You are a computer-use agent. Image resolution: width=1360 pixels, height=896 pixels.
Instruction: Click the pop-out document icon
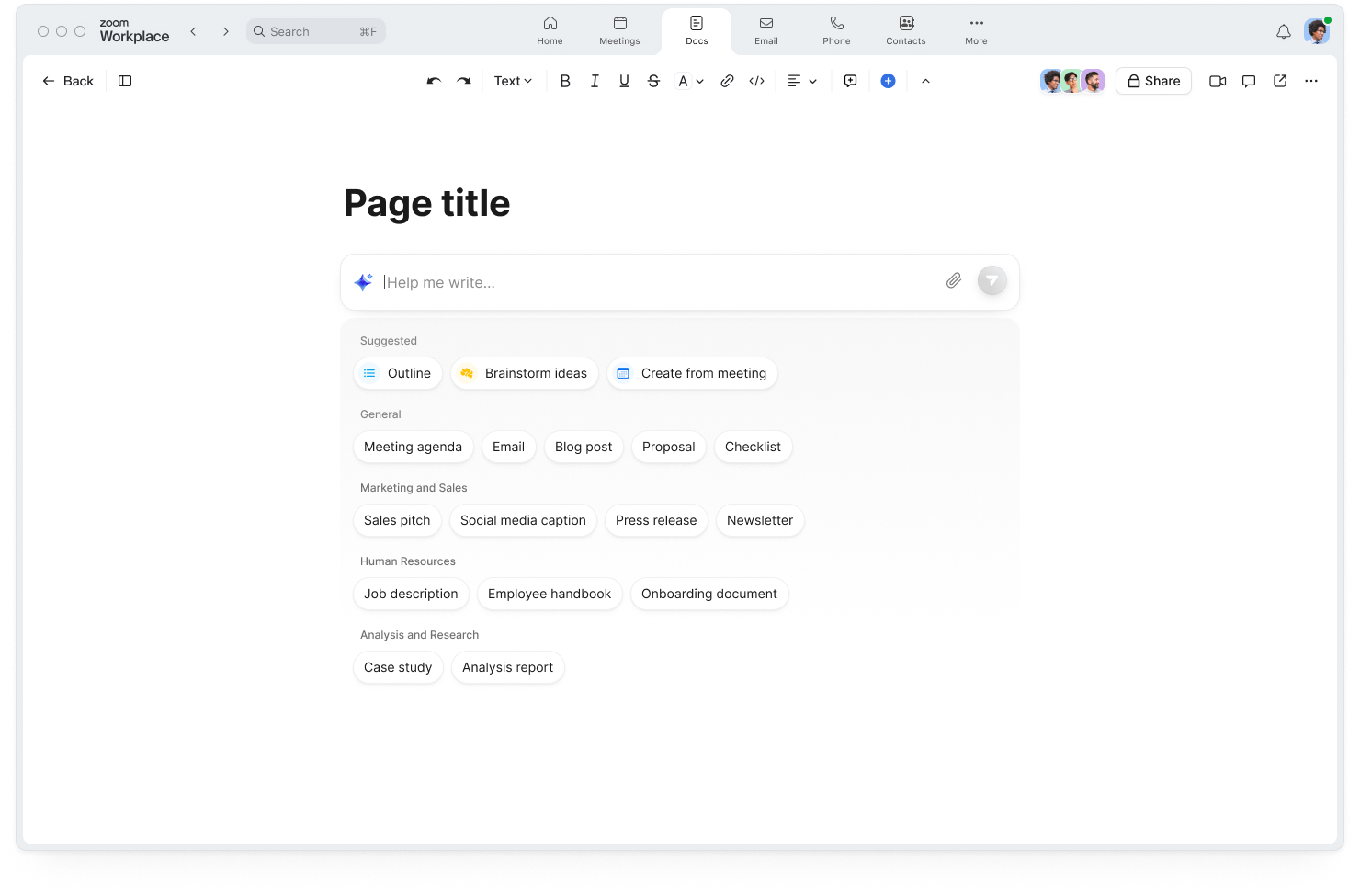tap(1279, 81)
